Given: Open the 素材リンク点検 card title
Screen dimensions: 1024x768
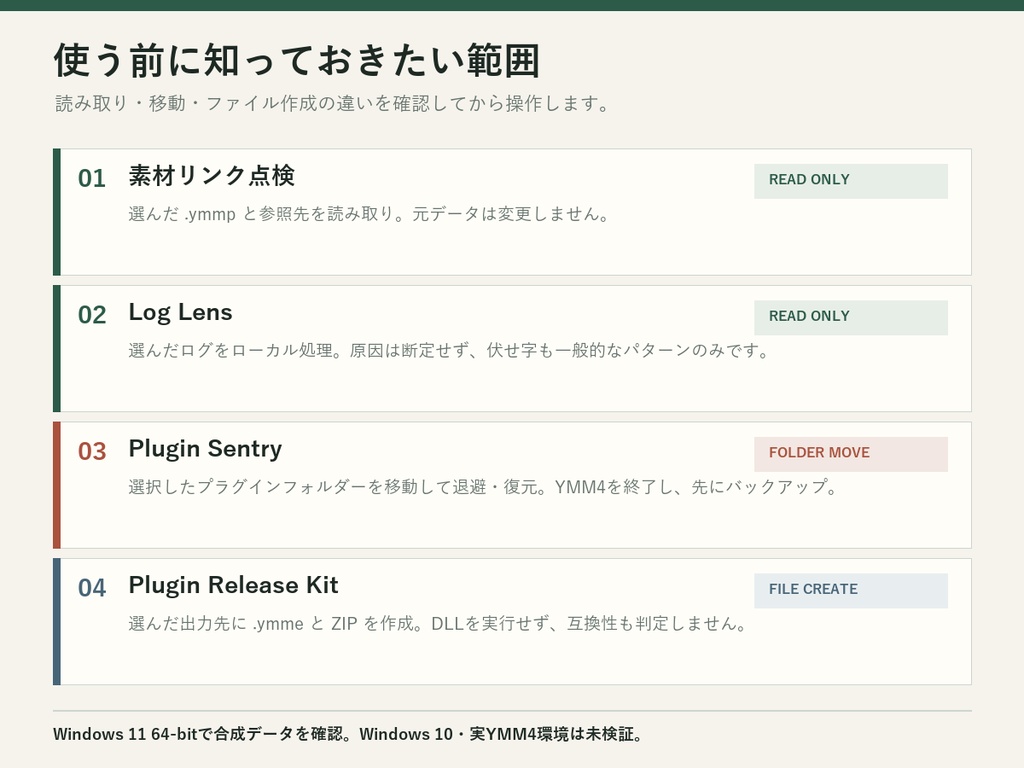Looking at the screenshot, I should coord(212,176).
